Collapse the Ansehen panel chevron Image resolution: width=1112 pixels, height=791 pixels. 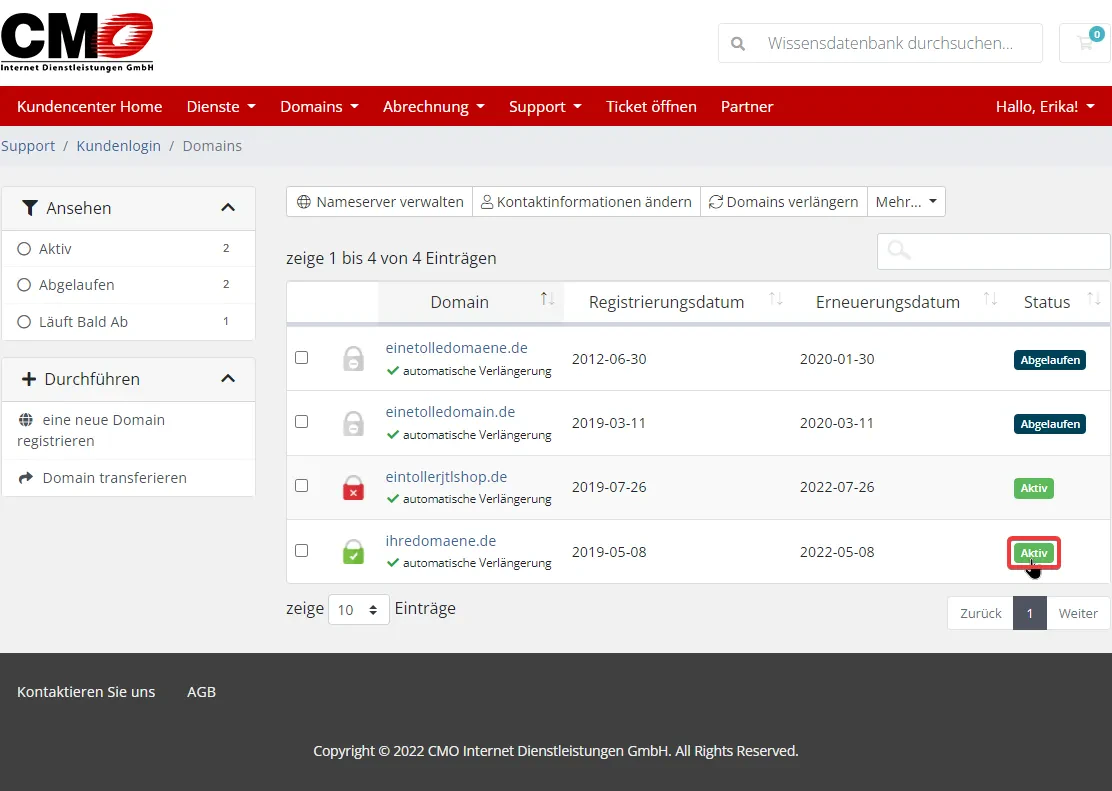coord(228,208)
